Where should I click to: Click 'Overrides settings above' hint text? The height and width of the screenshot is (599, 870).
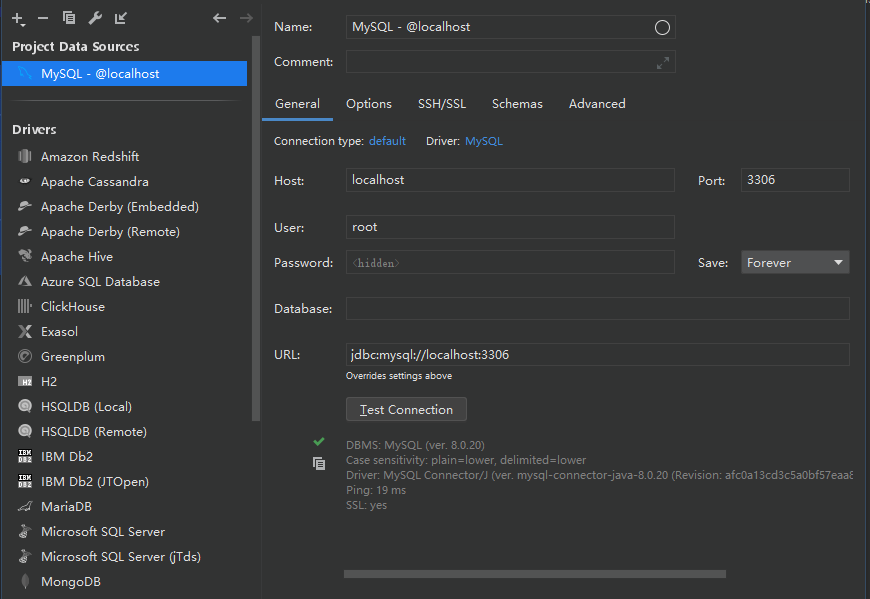(399, 376)
